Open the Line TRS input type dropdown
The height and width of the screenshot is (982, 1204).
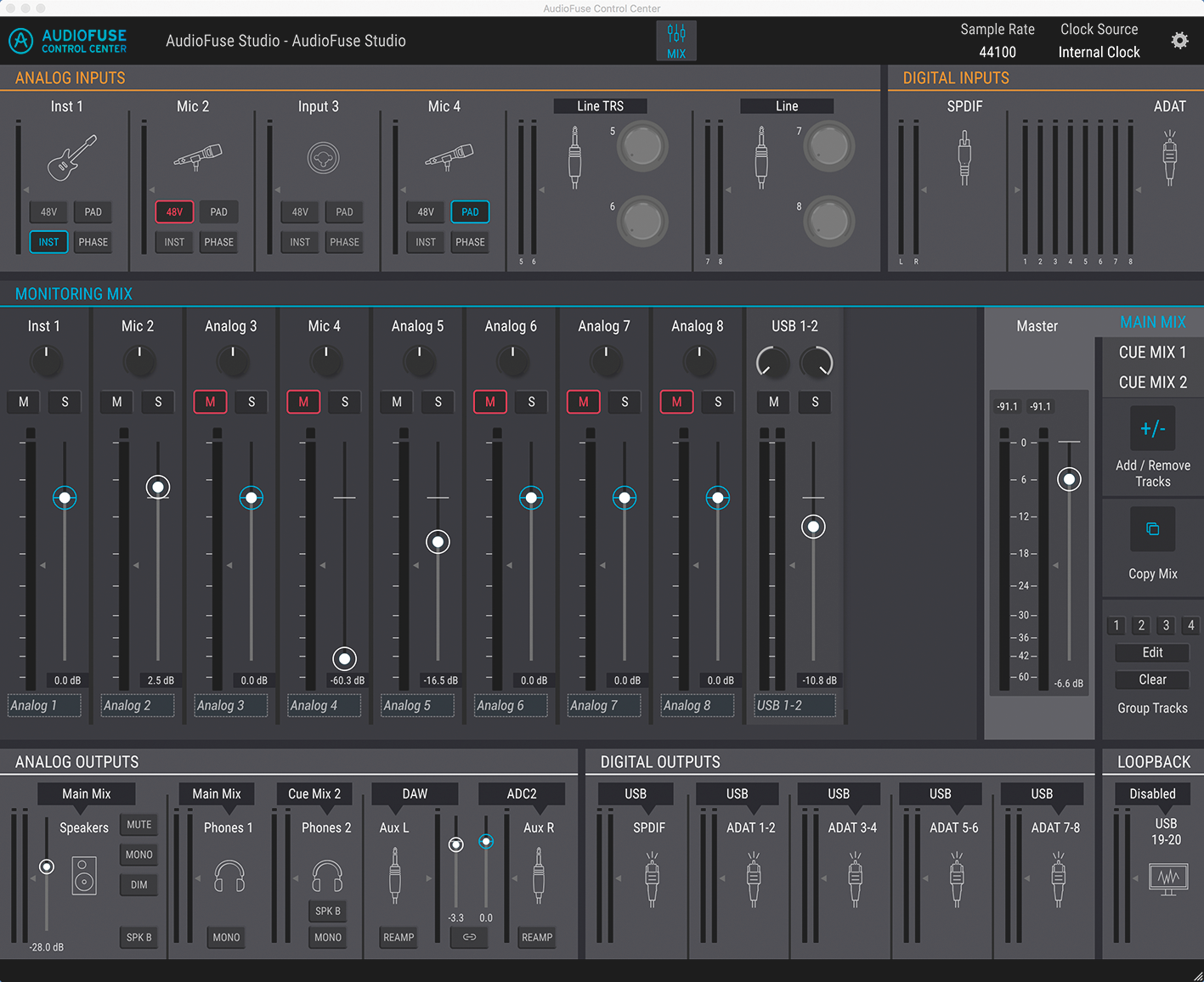point(601,106)
